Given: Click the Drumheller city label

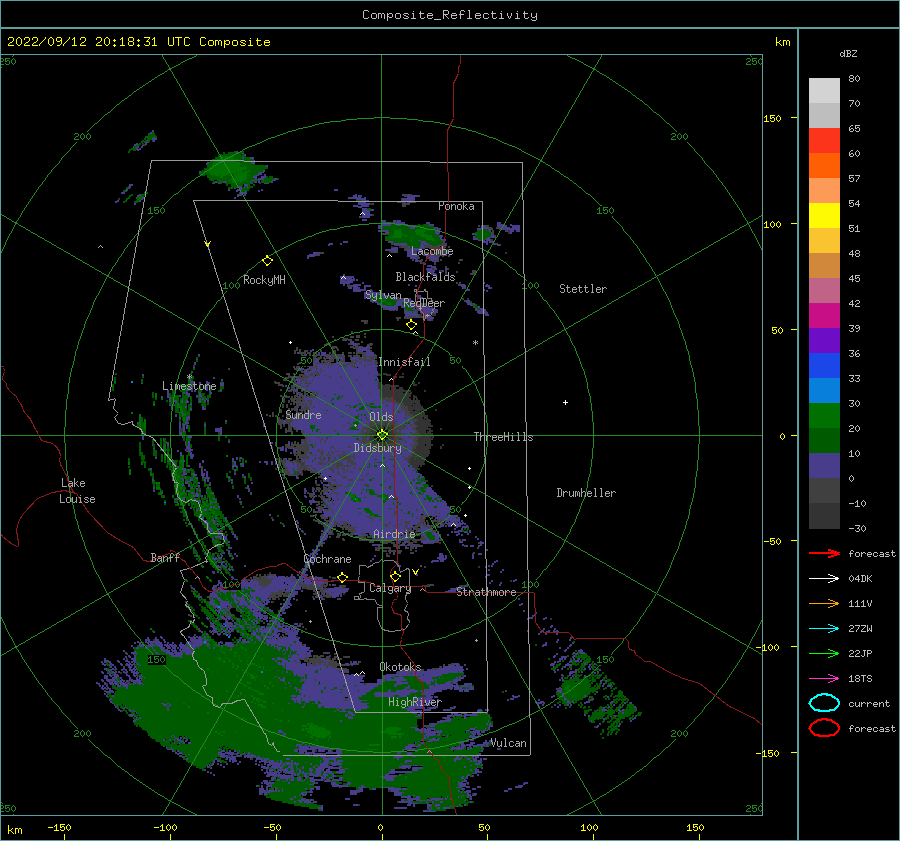Looking at the screenshot, I should click(586, 493).
